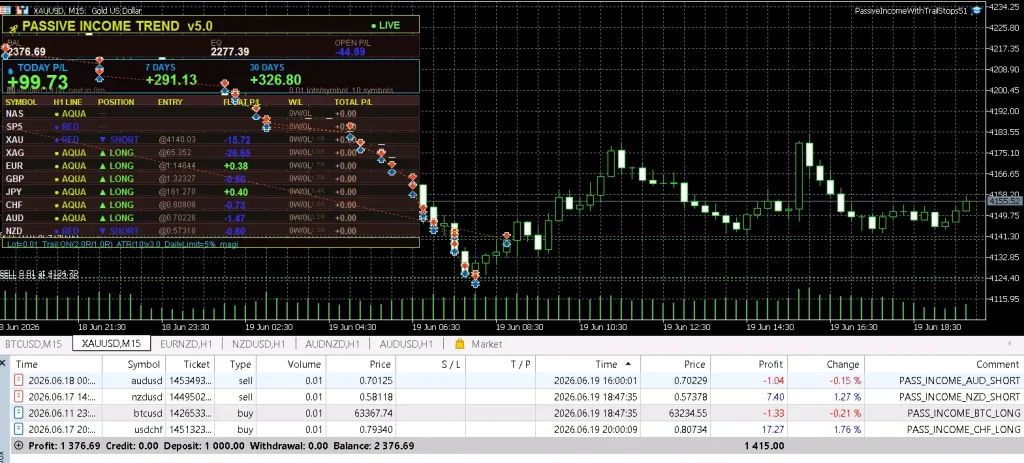Click the Market shopping bag icon
The width and height of the screenshot is (1024, 463).
coord(459,343)
